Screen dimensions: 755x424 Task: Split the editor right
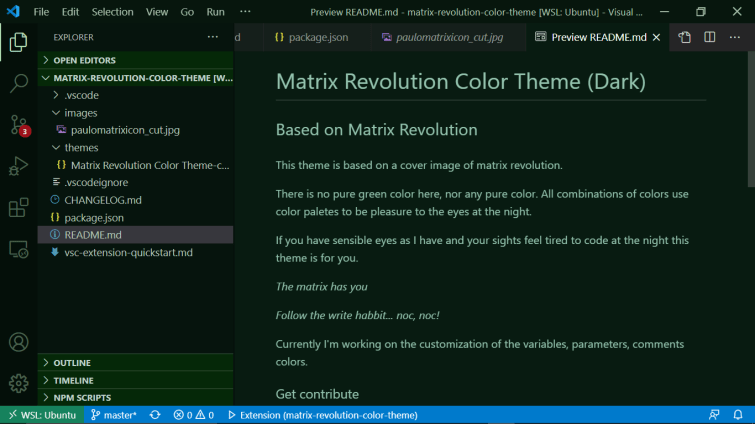tap(709, 37)
